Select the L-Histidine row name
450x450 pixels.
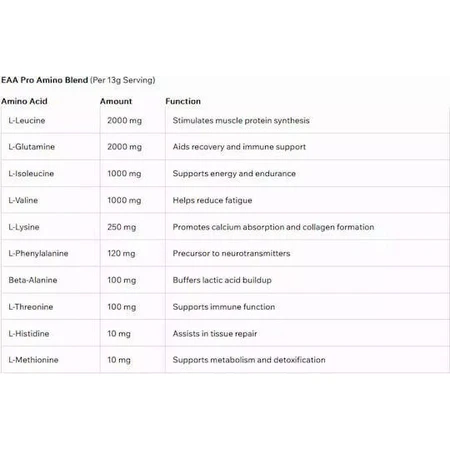tap(29, 333)
